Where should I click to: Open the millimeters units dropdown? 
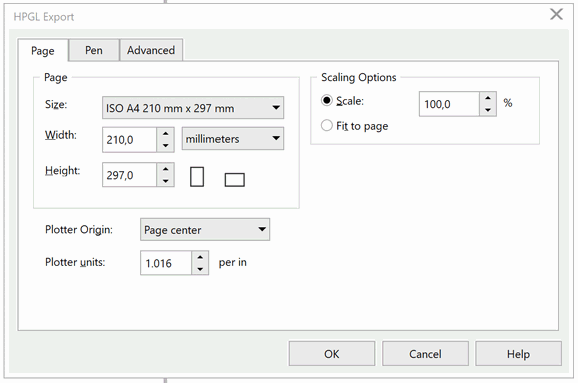233,139
